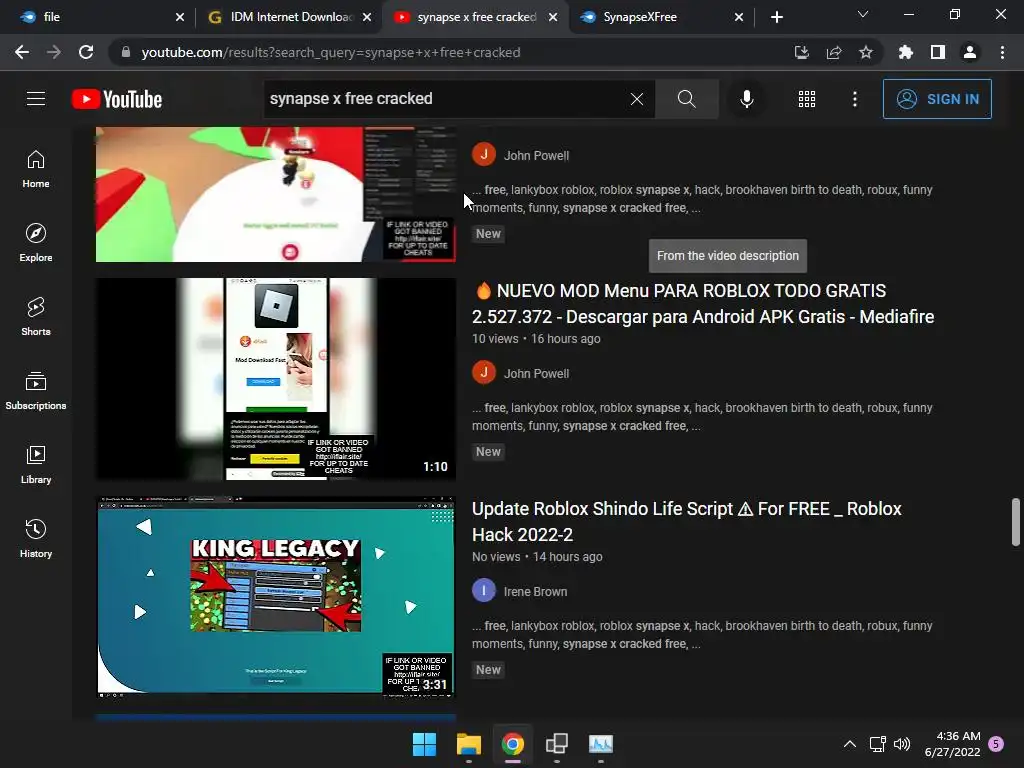Viewport: 1024px width, 768px height.
Task: Open Home in the sidebar
Action: [x=36, y=169]
